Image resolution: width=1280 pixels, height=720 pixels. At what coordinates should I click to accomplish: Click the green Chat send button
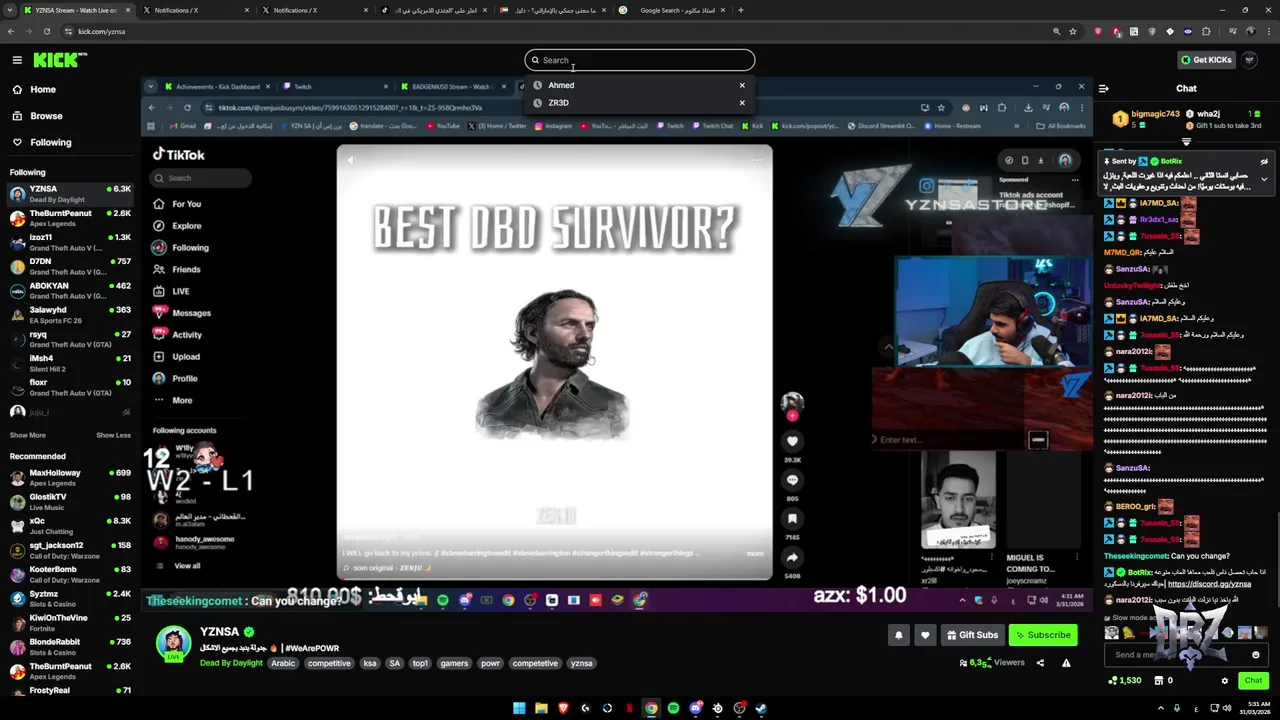1253,681
